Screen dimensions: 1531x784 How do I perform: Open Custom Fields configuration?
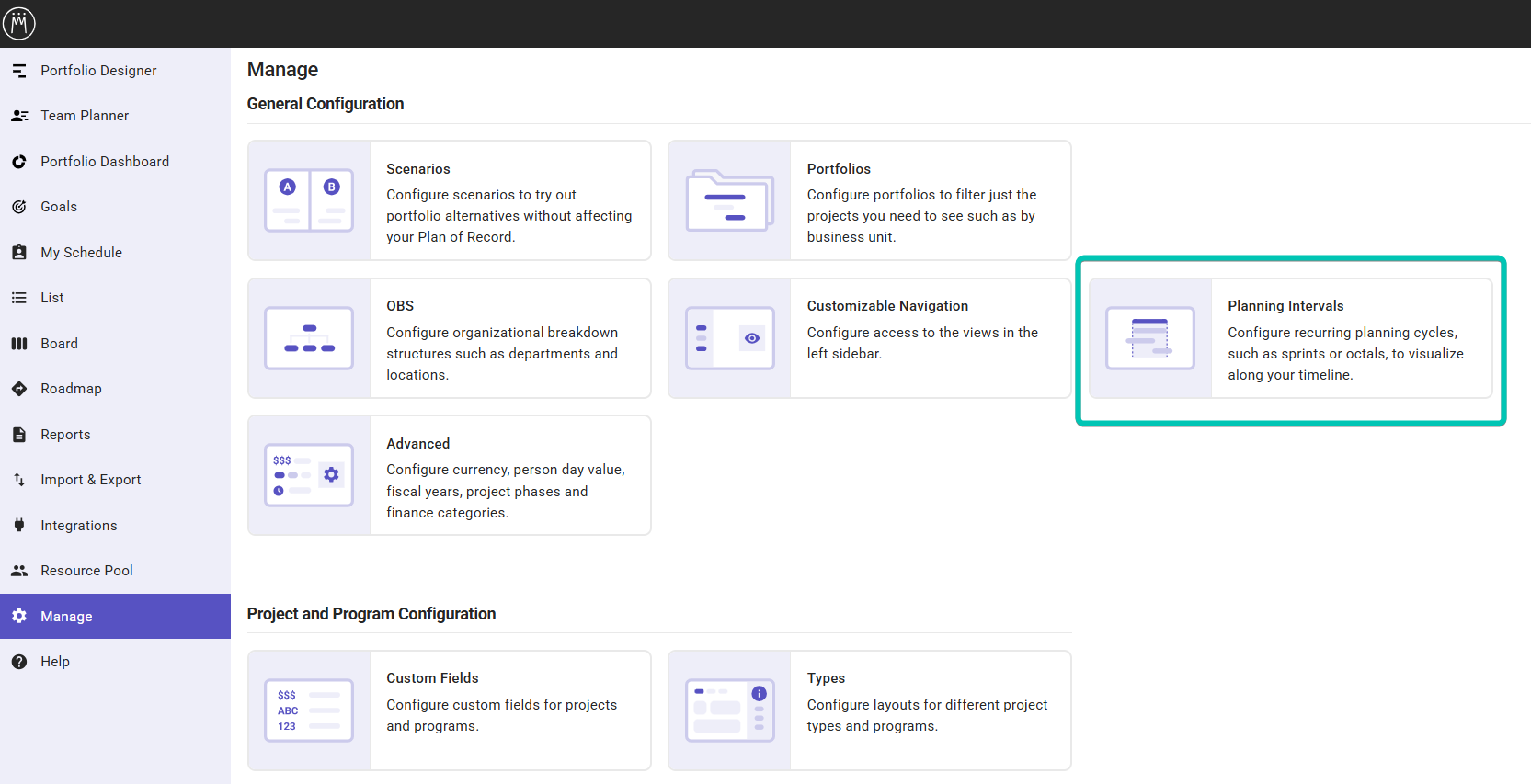449,710
